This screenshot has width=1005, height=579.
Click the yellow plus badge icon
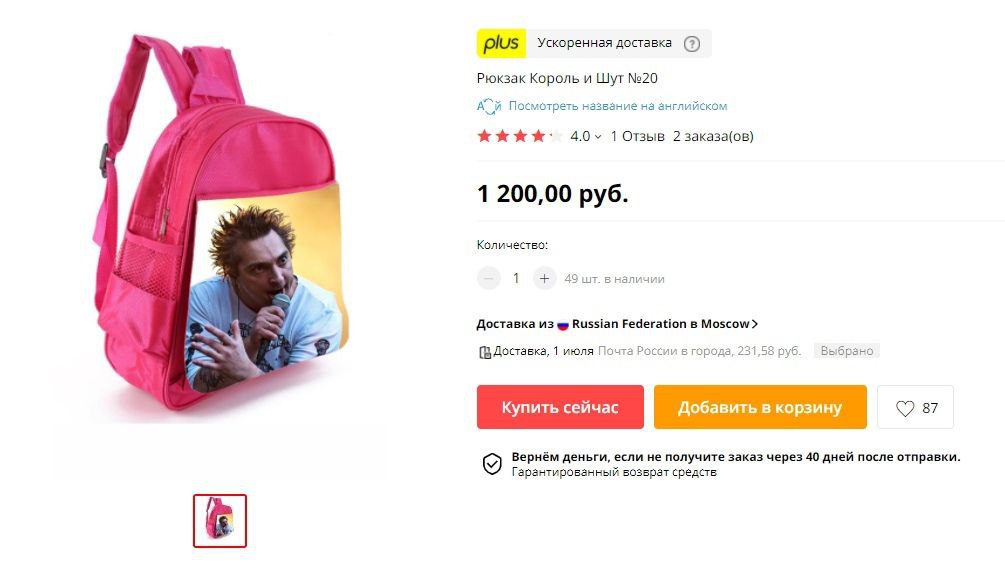click(x=501, y=44)
